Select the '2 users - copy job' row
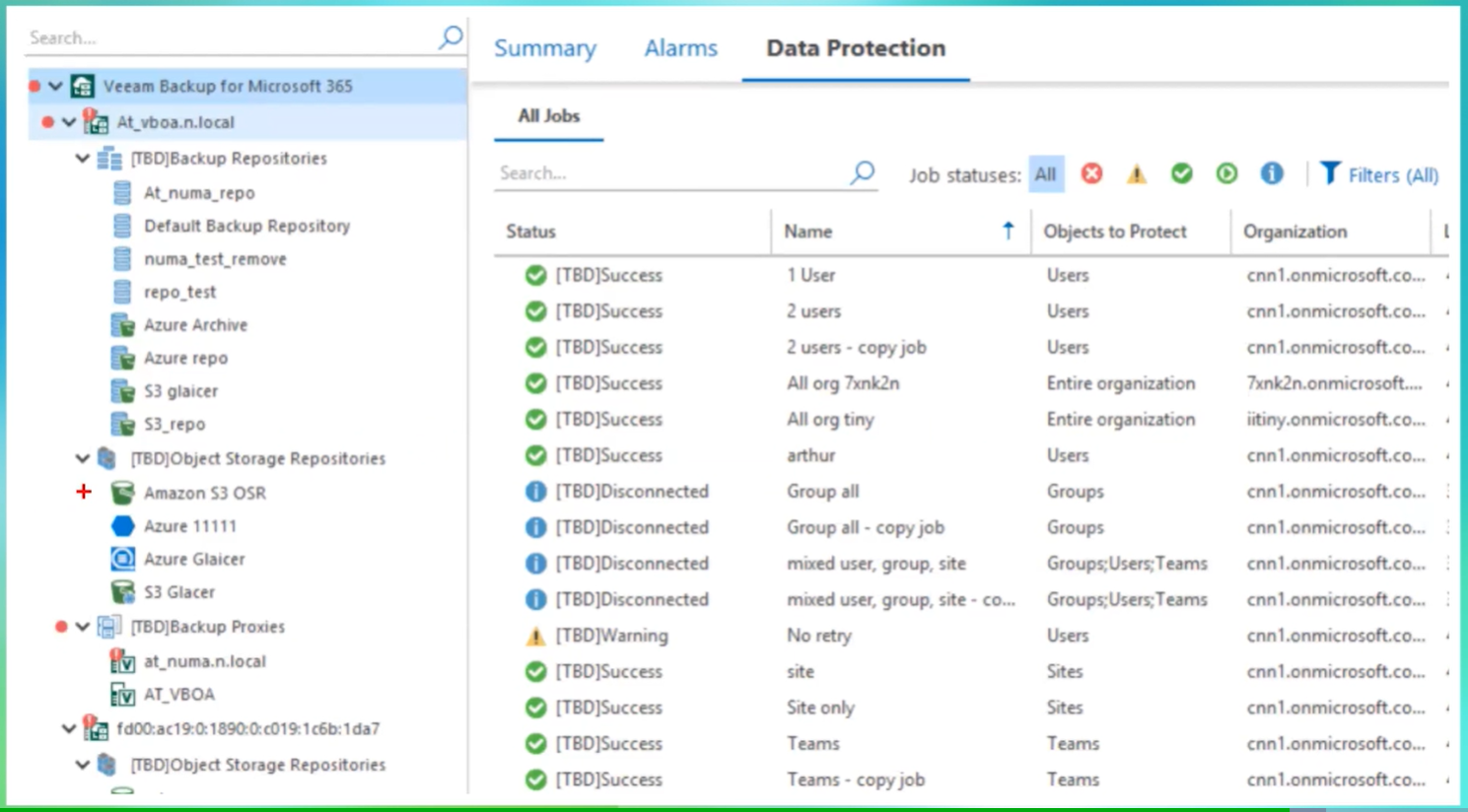 [x=971, y=347]
